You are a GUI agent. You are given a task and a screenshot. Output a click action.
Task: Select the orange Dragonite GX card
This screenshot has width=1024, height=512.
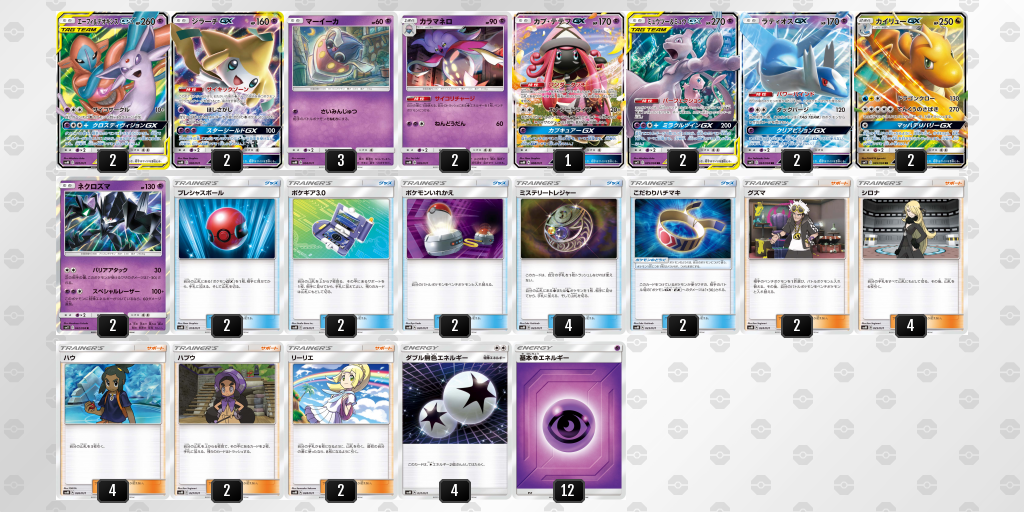click(910, 90)
